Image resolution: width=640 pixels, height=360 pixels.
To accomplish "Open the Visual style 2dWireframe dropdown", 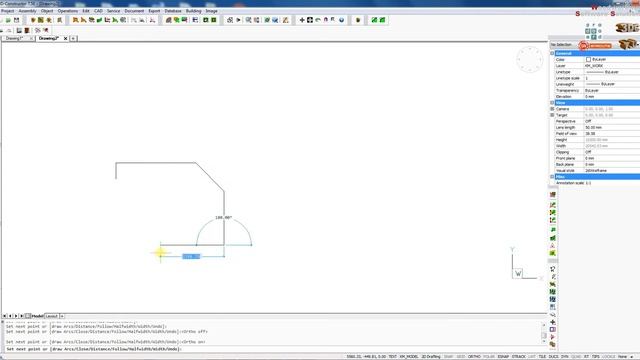I will click(x=611, y=171).
